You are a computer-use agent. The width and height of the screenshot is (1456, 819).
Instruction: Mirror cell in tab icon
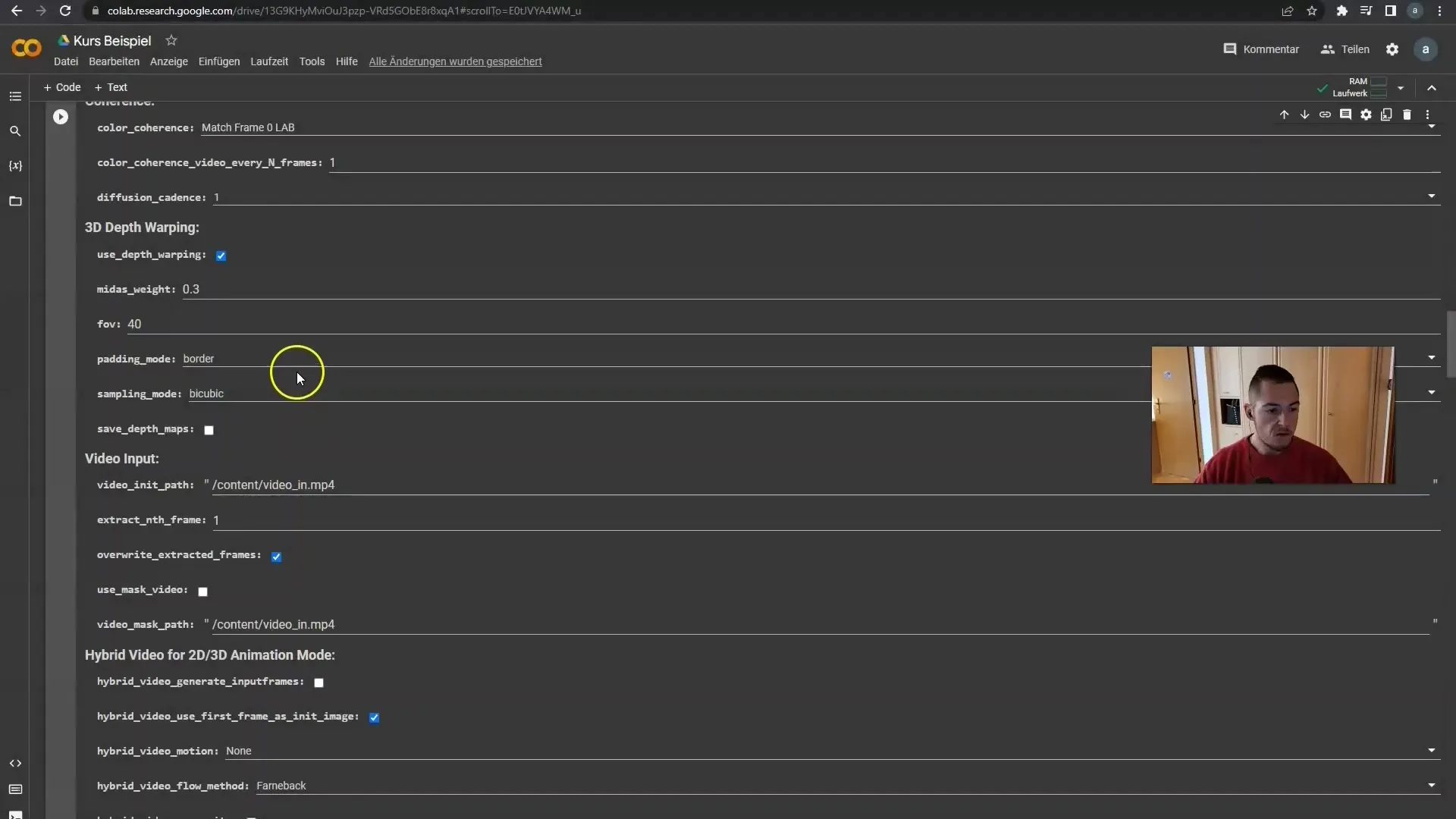[1386, 115]
